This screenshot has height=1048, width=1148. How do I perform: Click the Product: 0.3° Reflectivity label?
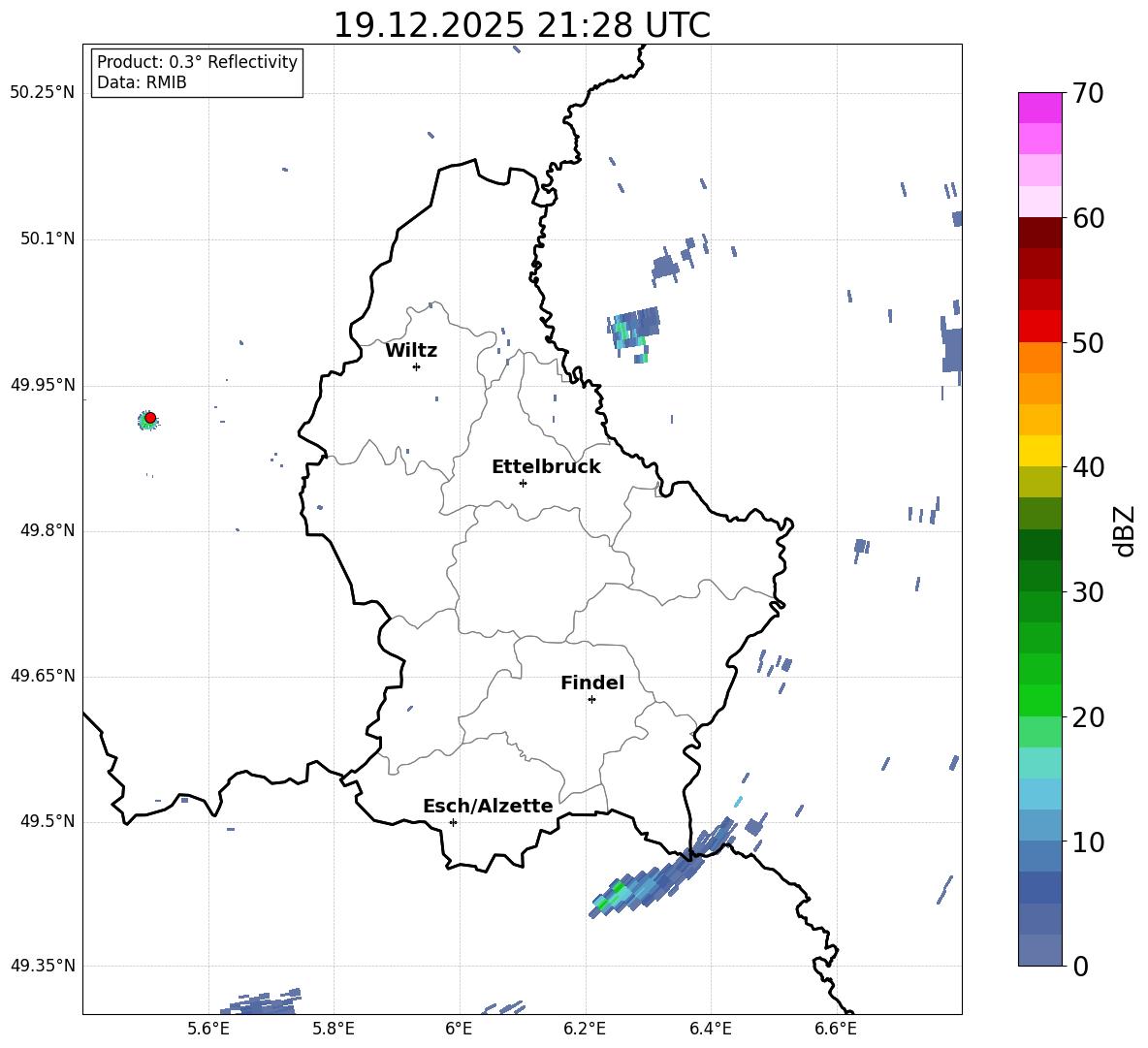pyautogui.click(x=197, y=62)
